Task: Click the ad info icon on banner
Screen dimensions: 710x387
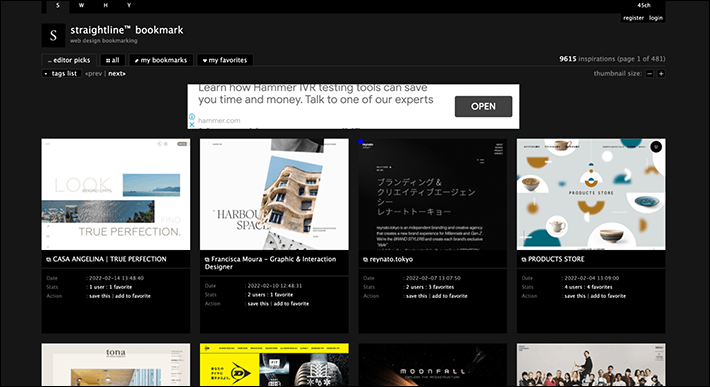Action: pos(192,117)
